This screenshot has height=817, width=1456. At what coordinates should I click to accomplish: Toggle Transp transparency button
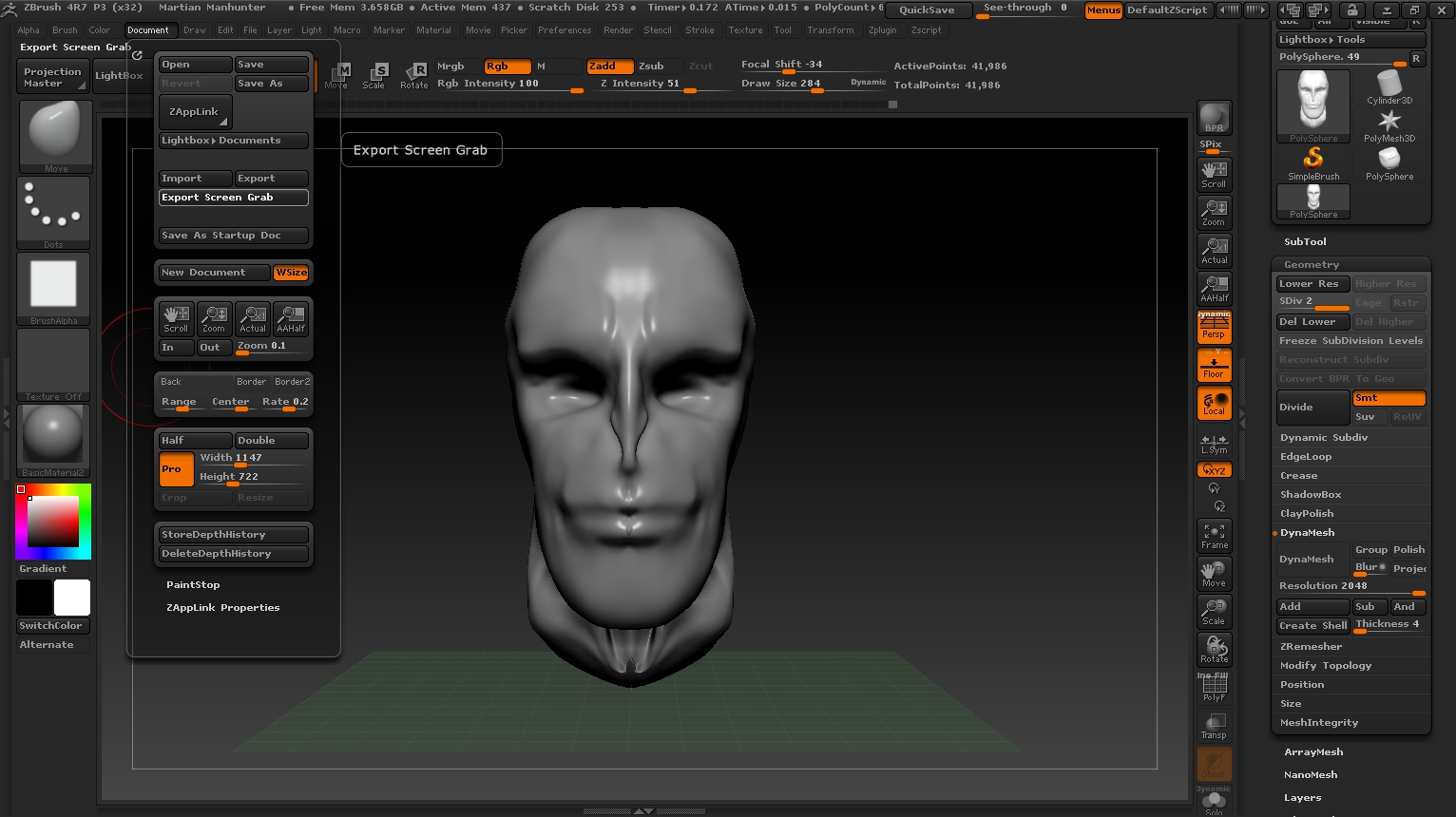(1214, 726)
